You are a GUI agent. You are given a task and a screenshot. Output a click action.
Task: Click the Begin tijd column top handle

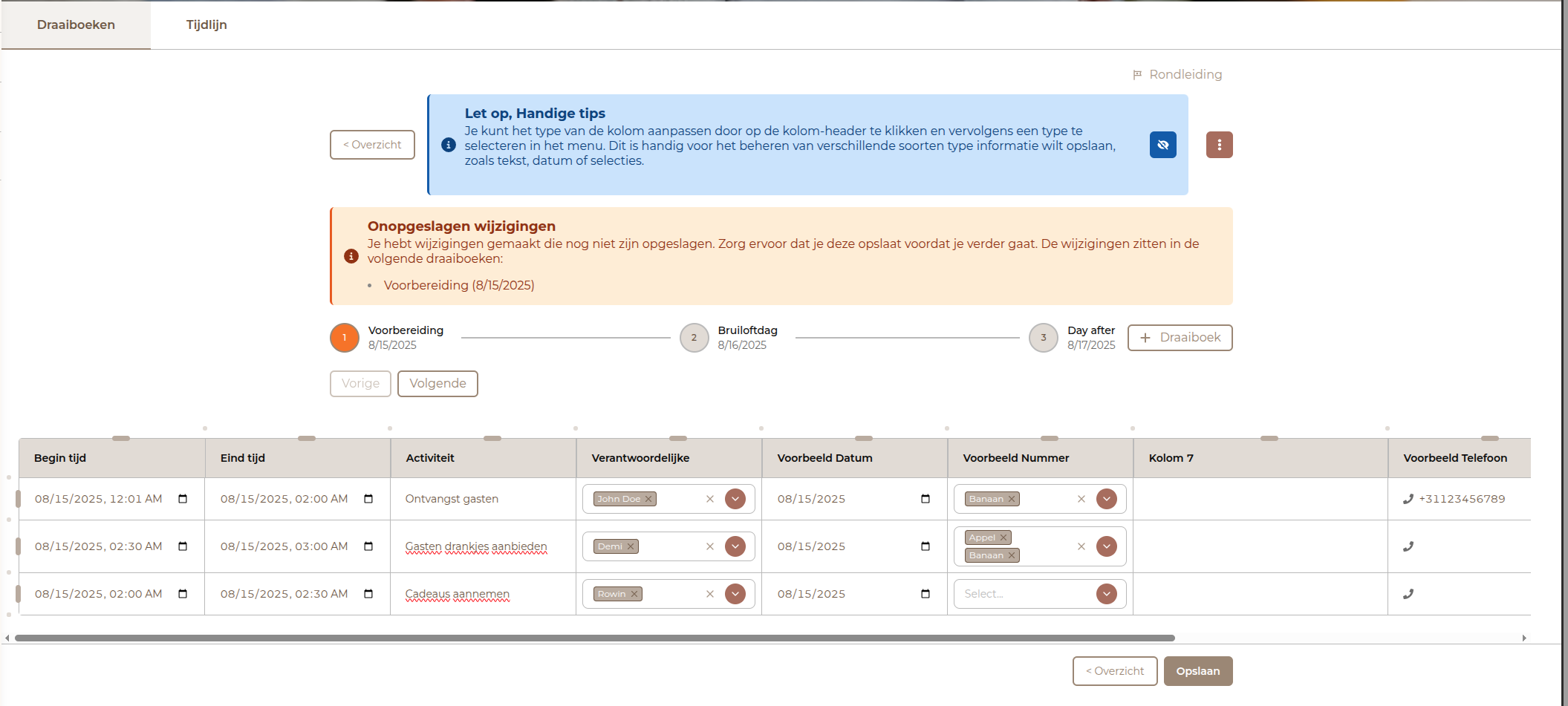(x=121, y=438)
